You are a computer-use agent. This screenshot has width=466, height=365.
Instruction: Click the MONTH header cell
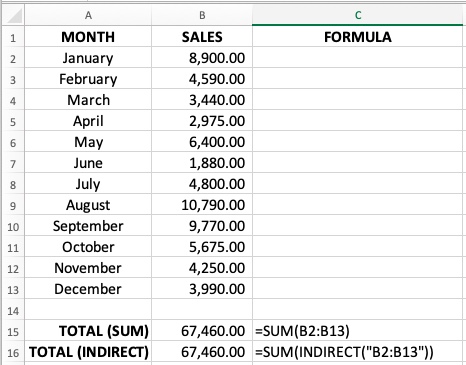click(88, 37)
